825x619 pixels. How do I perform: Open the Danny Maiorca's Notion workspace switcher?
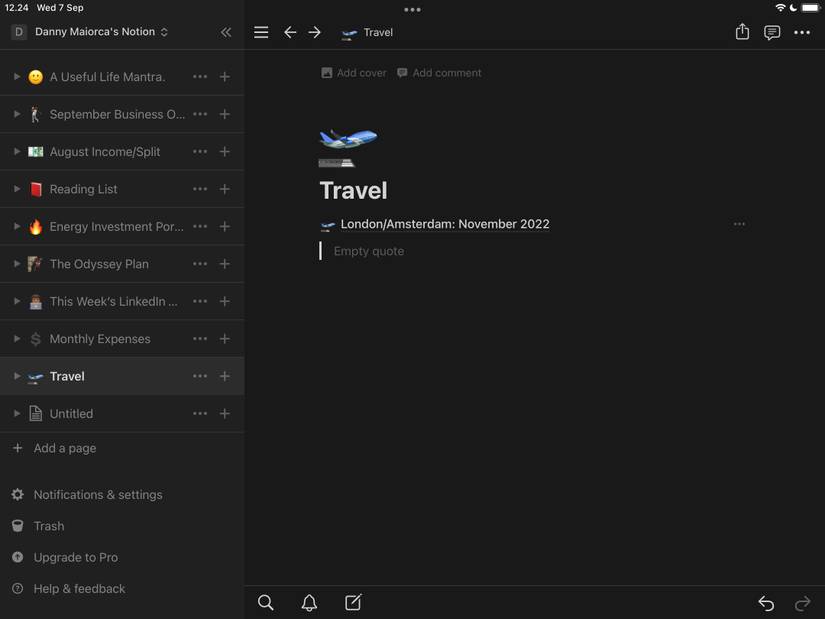pyautogui.click(x=95, y=31)
